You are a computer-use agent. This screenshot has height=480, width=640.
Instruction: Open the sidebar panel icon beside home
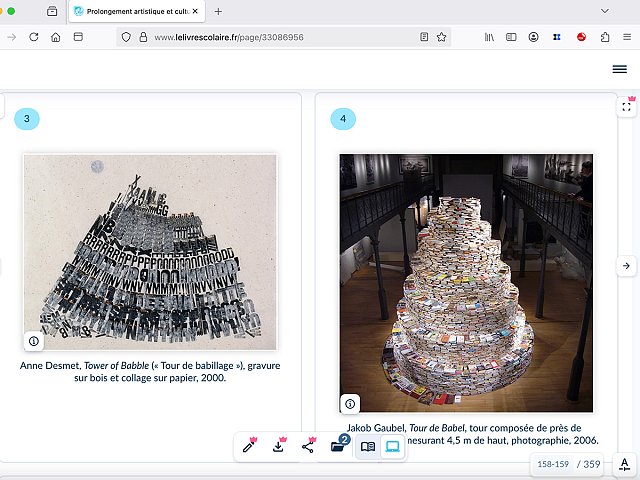(78, 37)
